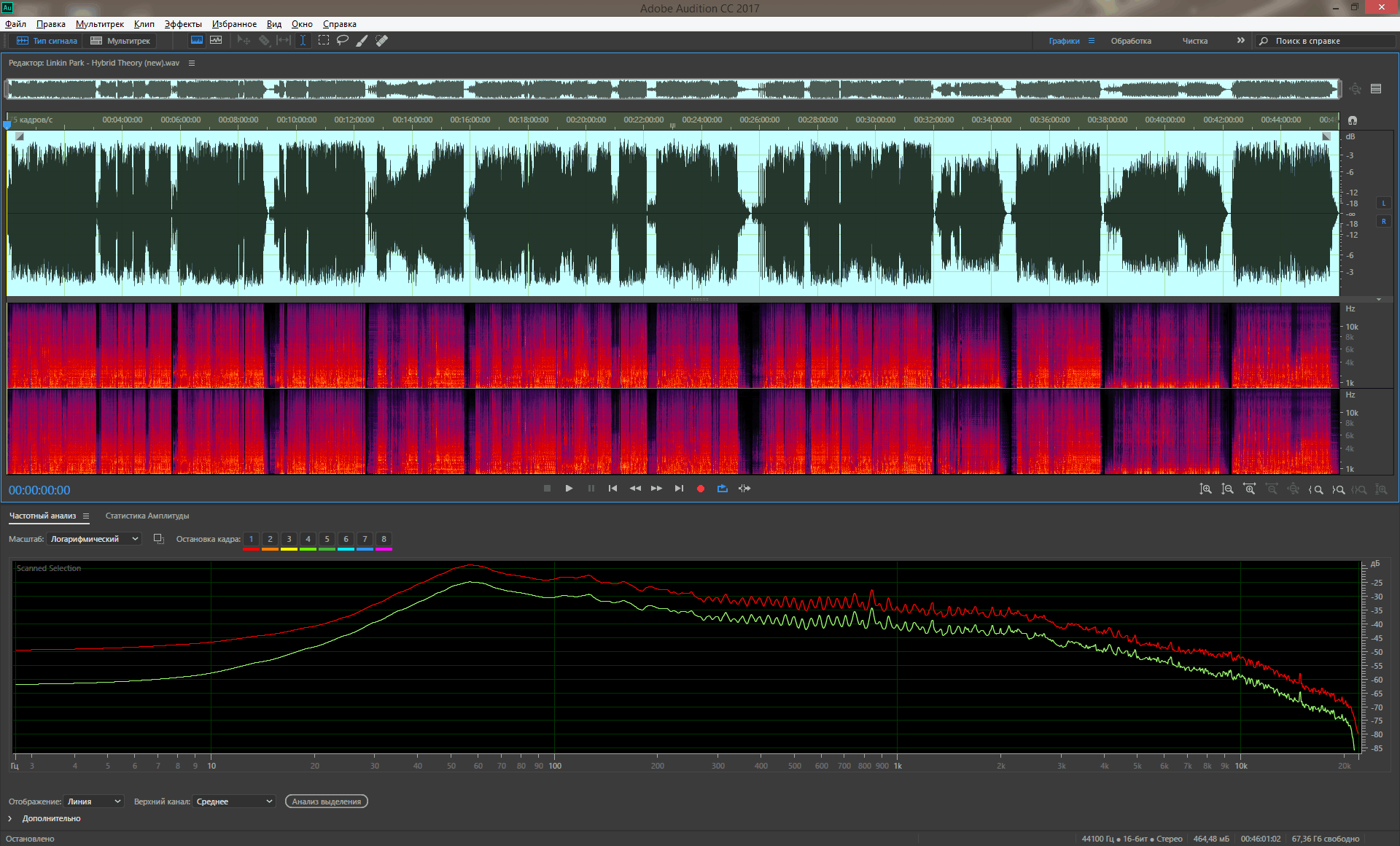Select the grayed-out Move tool icon

coord(244,41)
